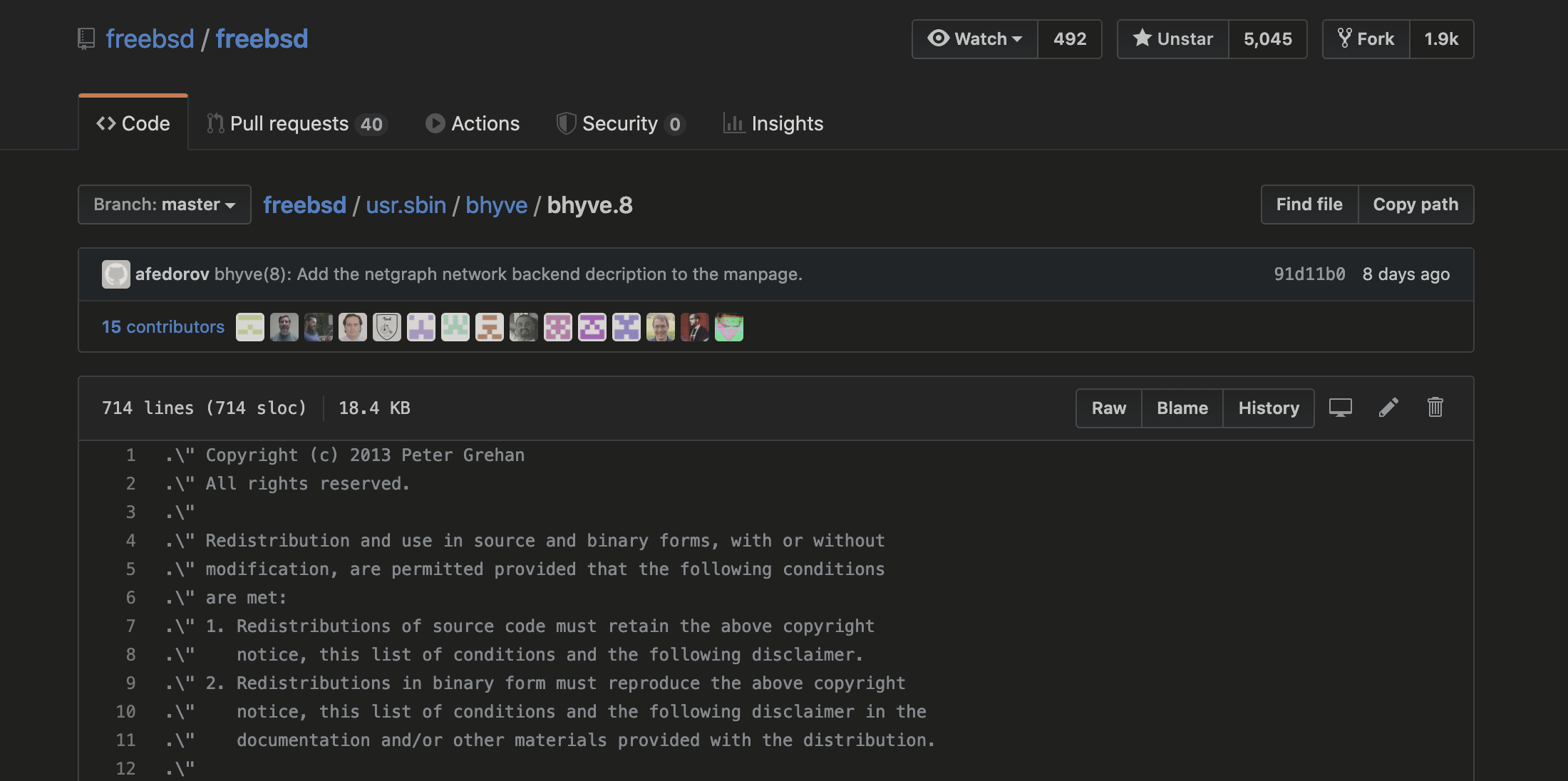This screenshot has height=781, width=1568.
Task: Click the pencil edit file icon
Action: 1388,408
